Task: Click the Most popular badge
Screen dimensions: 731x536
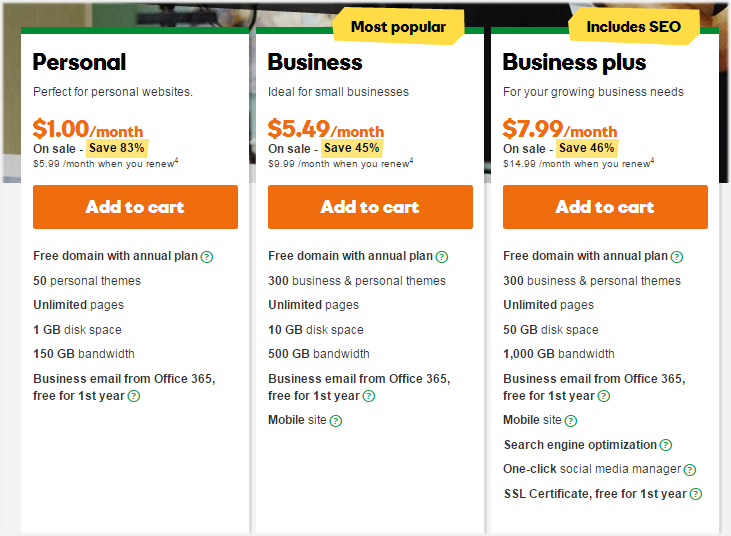Action: [x=398, y=27]
